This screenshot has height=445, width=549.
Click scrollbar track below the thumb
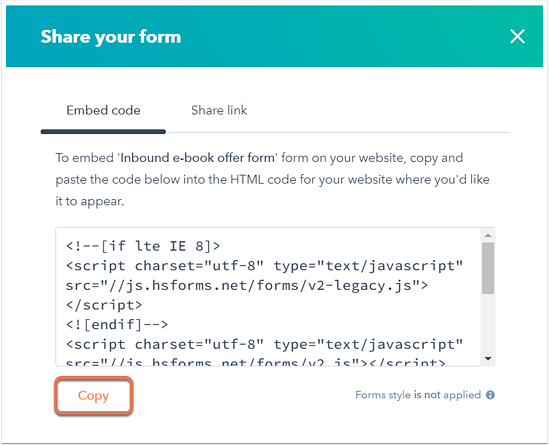(x=488, y=323)
